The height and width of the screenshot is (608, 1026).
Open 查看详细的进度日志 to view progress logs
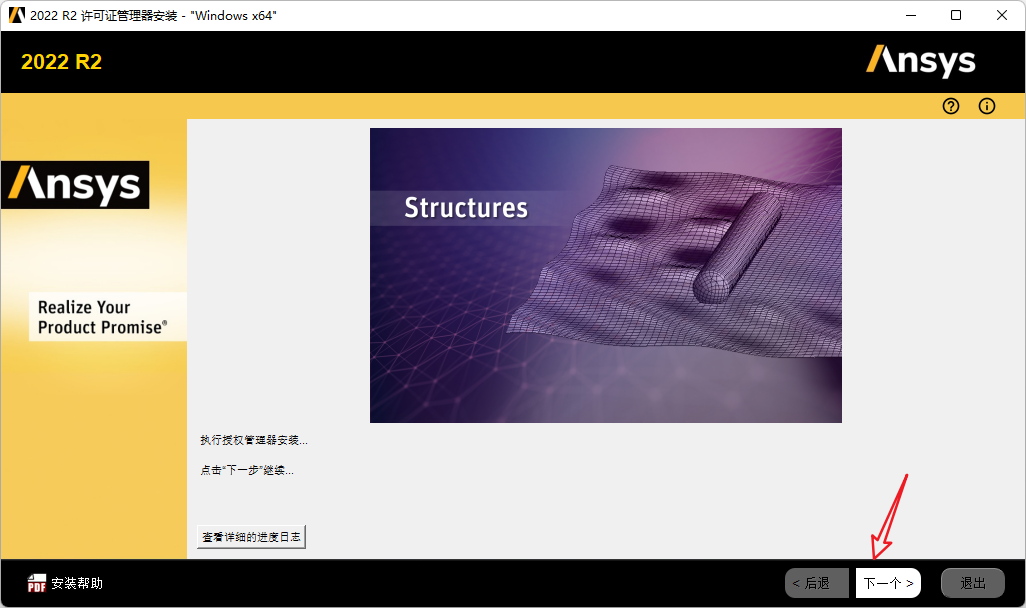(x=250, y=536)
